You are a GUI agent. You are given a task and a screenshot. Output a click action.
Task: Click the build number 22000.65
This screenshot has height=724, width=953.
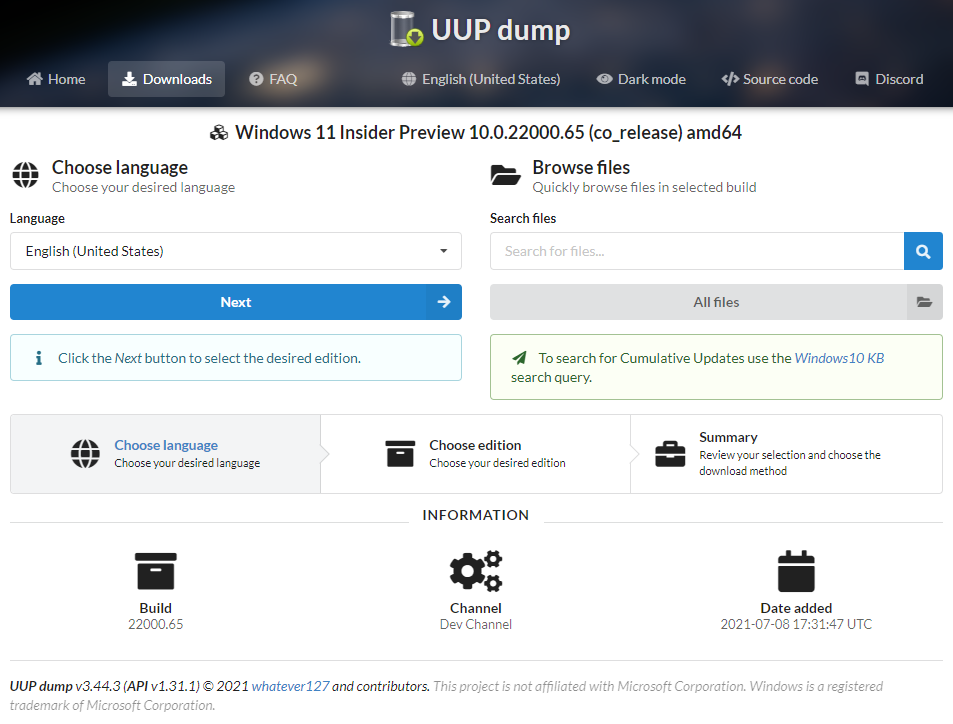point(156,624)
